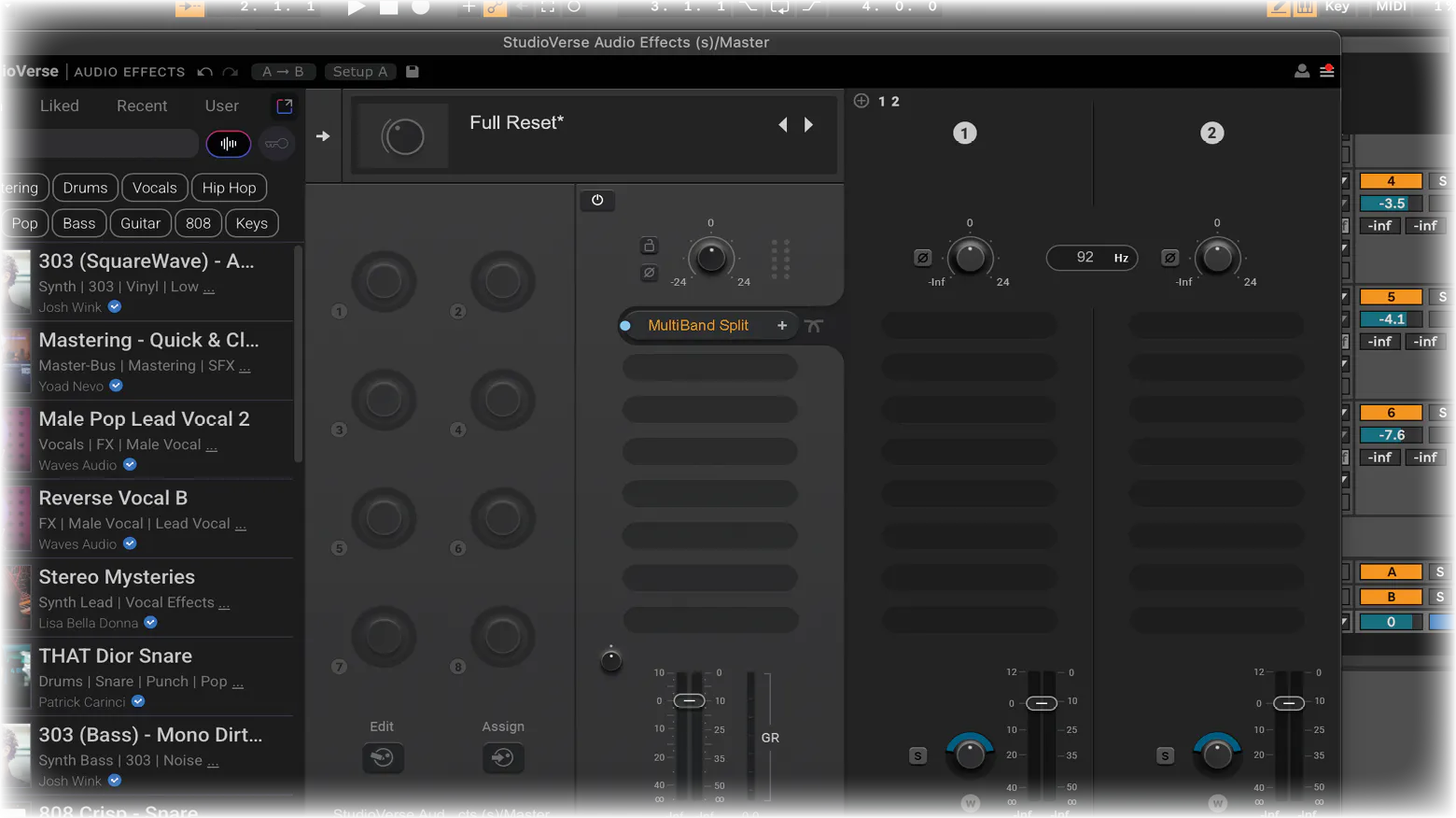The width and height of the screenshot is (1456, 818).
Task: Select the band 1 number badge
Action: pyautogui.click(x=965, y=134)
